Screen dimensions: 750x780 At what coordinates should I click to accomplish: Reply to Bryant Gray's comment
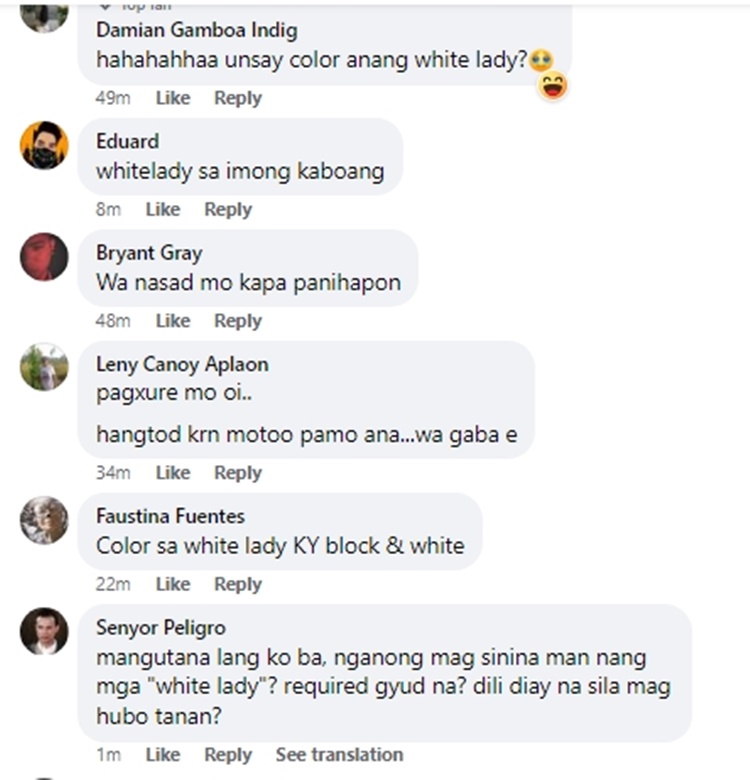coord(238,321)
